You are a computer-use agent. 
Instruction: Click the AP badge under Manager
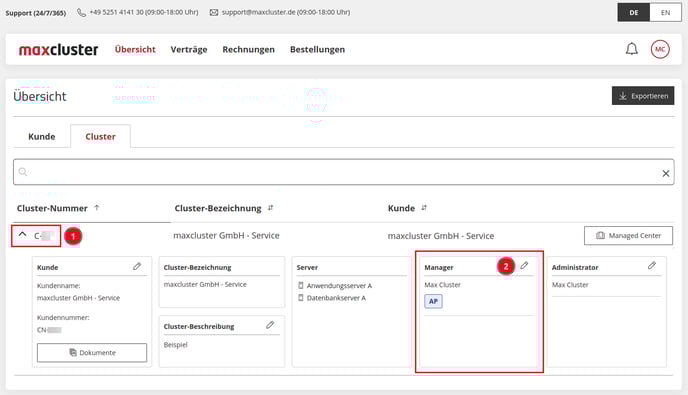(x=433, y=301)
